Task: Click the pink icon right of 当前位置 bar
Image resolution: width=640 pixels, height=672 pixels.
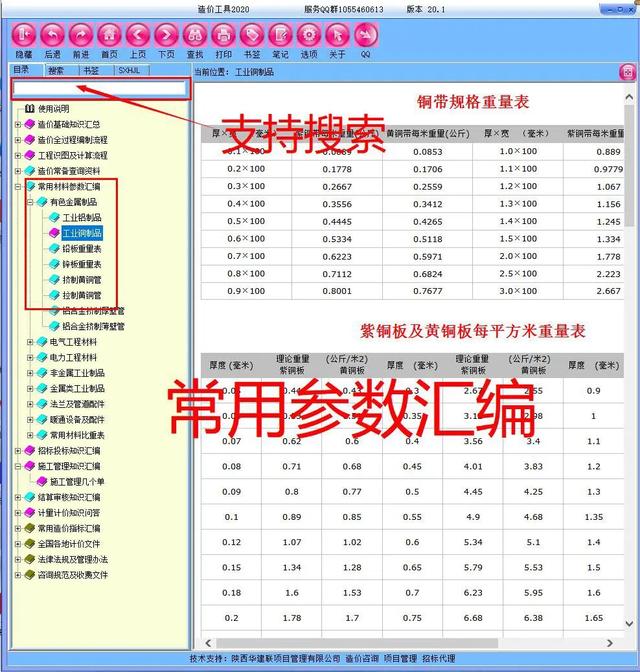Action: 628,72
